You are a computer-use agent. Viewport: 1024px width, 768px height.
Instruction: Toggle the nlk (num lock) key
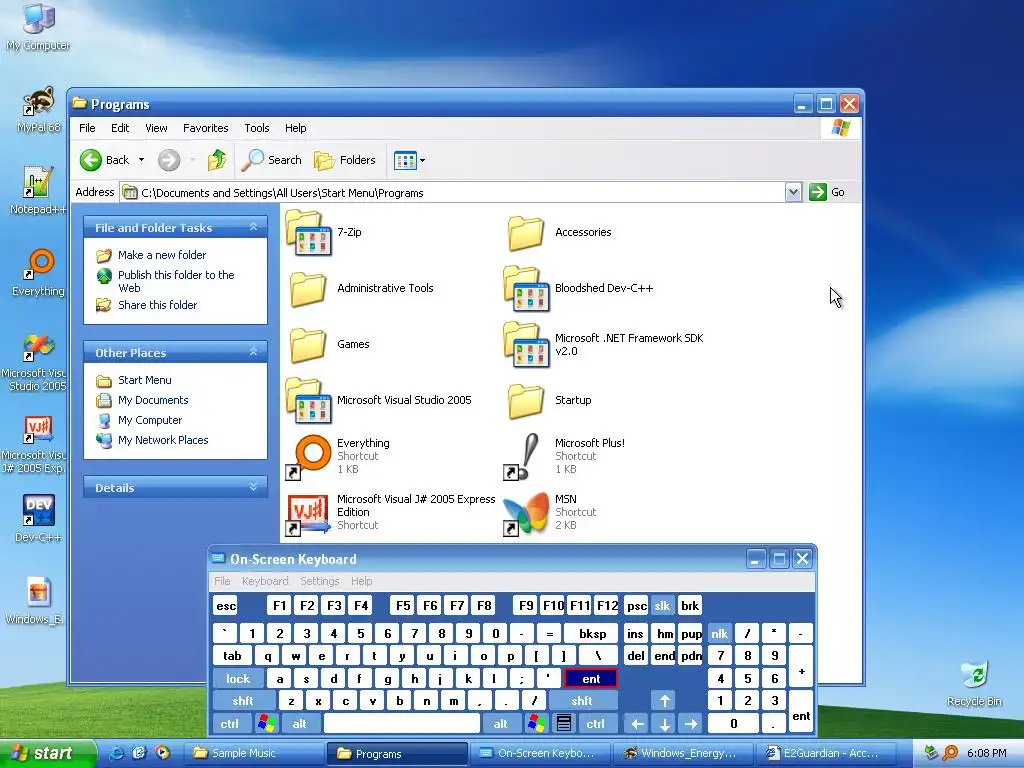pyautogui.click(x=720, y=633)
